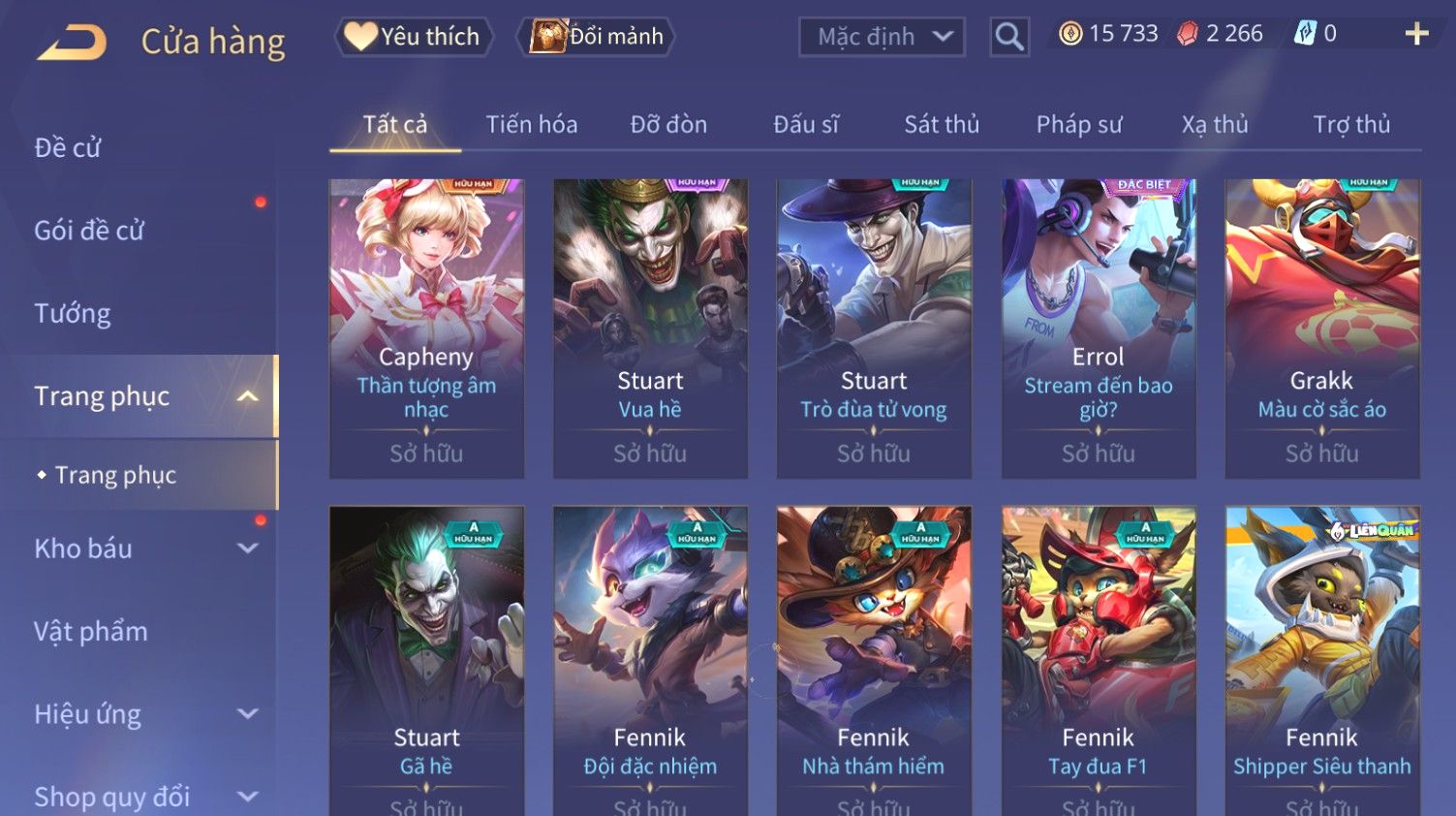Open the Mặc định sort dropdown

[882, 37]
